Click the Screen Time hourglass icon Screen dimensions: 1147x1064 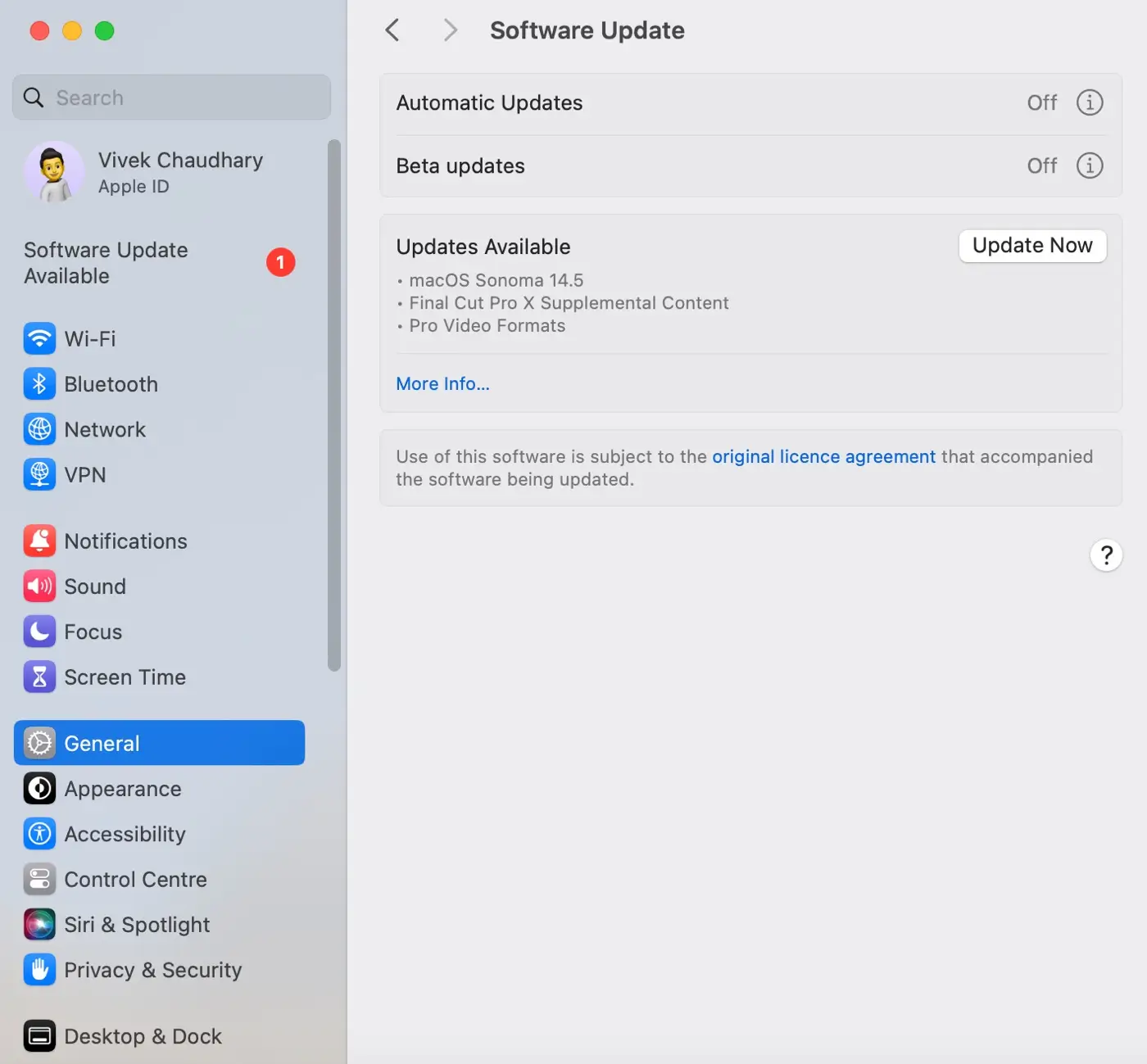coord(39,677)
